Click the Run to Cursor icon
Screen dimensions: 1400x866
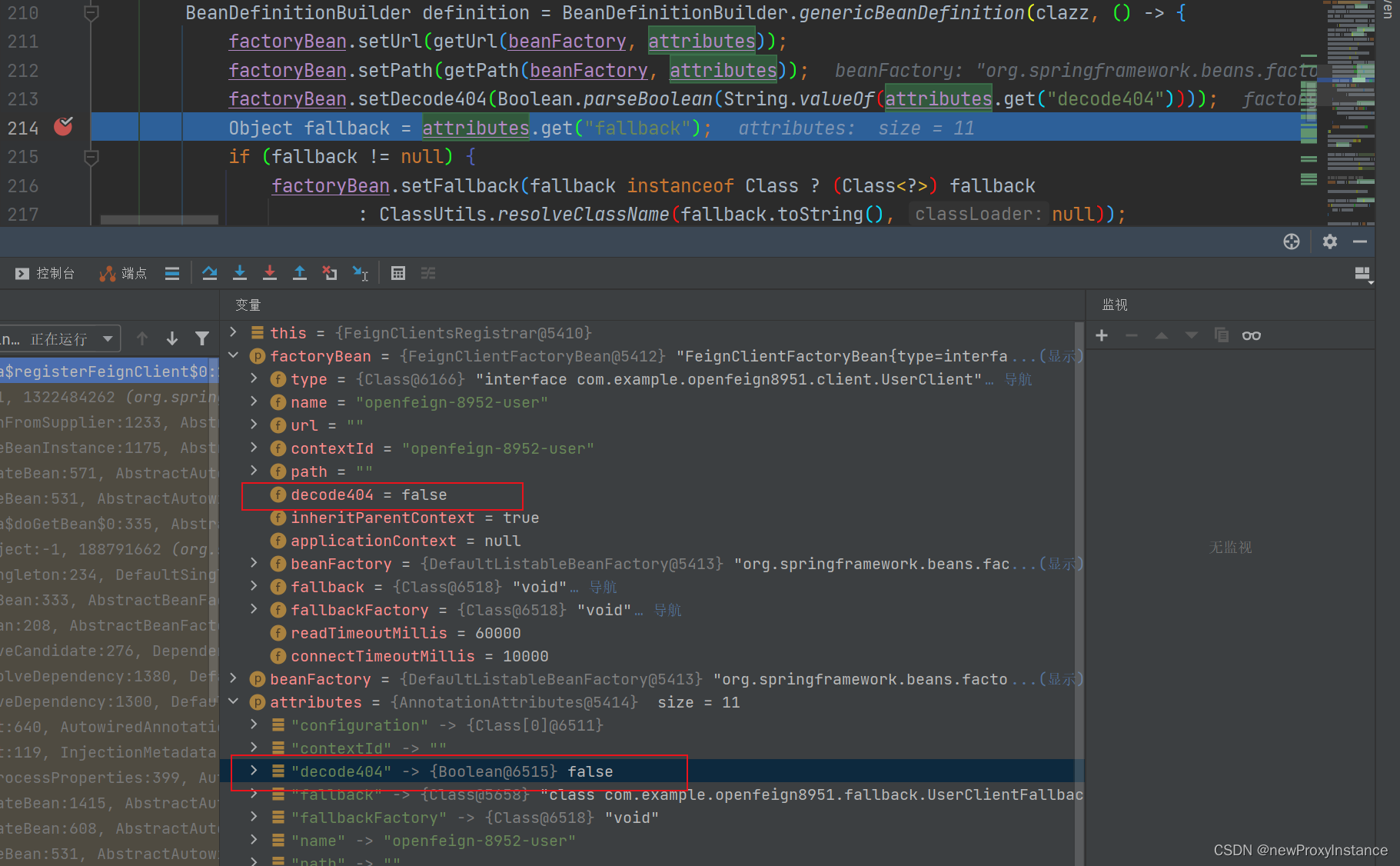[360, 273]
